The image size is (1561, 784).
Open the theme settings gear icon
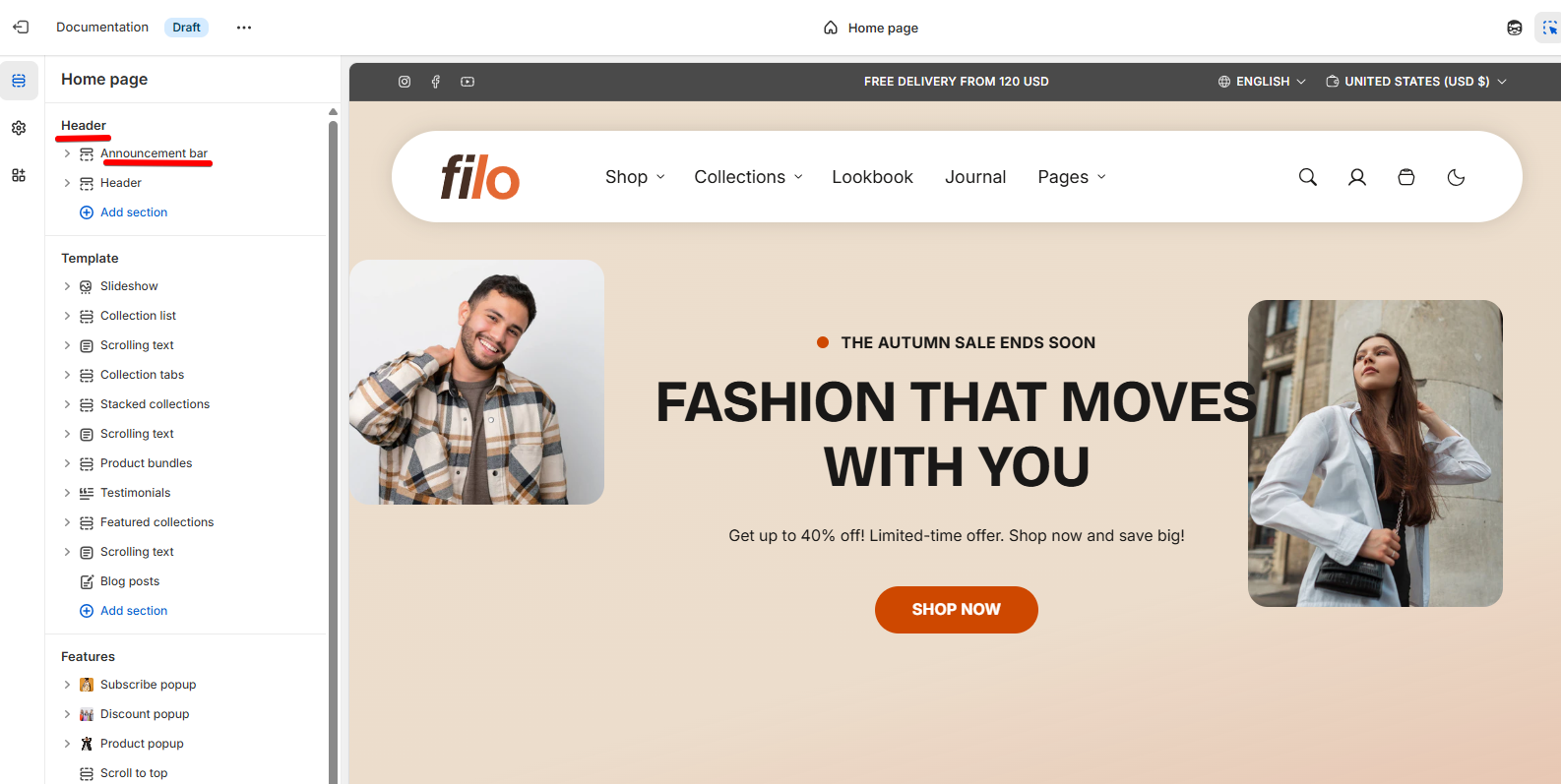point(19,128)
